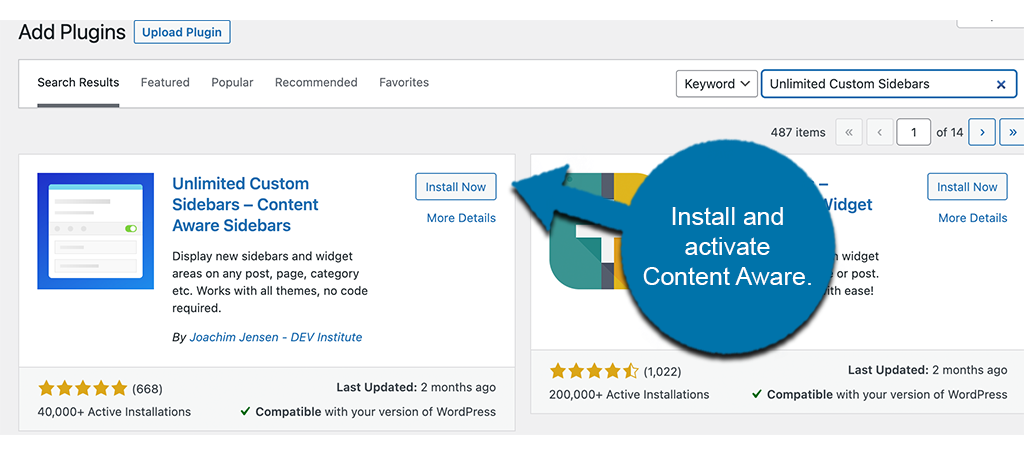1024x456 pixels.
Task: Click the current page number box
Action: click(914, 133)
